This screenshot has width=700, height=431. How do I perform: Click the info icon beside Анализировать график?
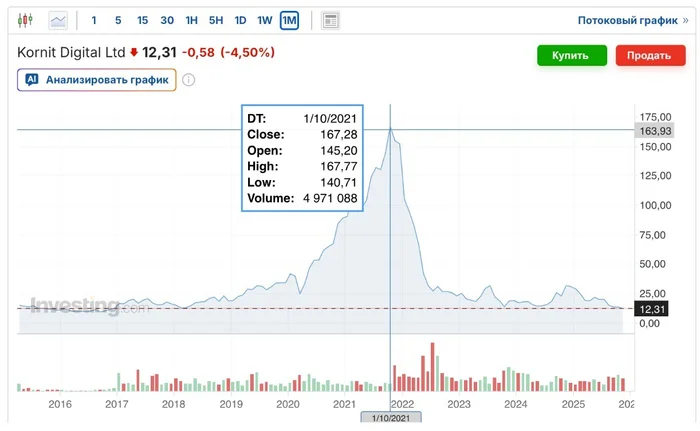(188, 80)
